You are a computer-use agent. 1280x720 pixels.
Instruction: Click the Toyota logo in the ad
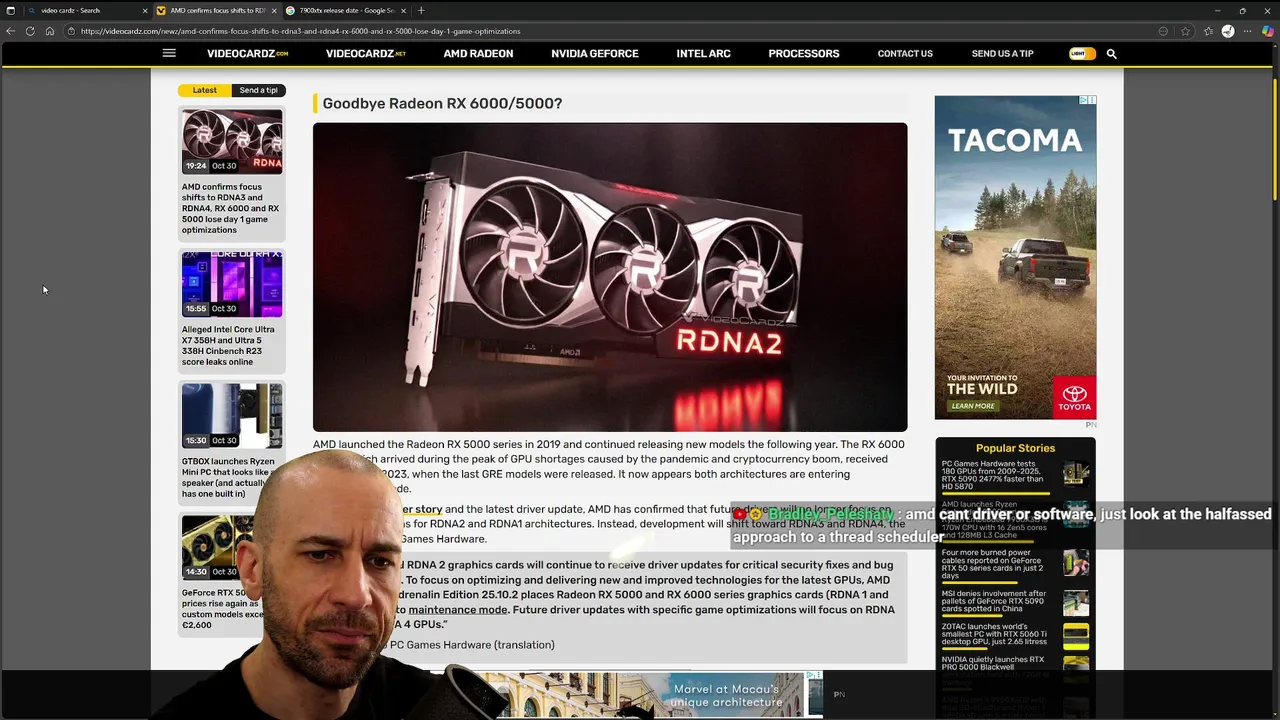[1075, 397]
